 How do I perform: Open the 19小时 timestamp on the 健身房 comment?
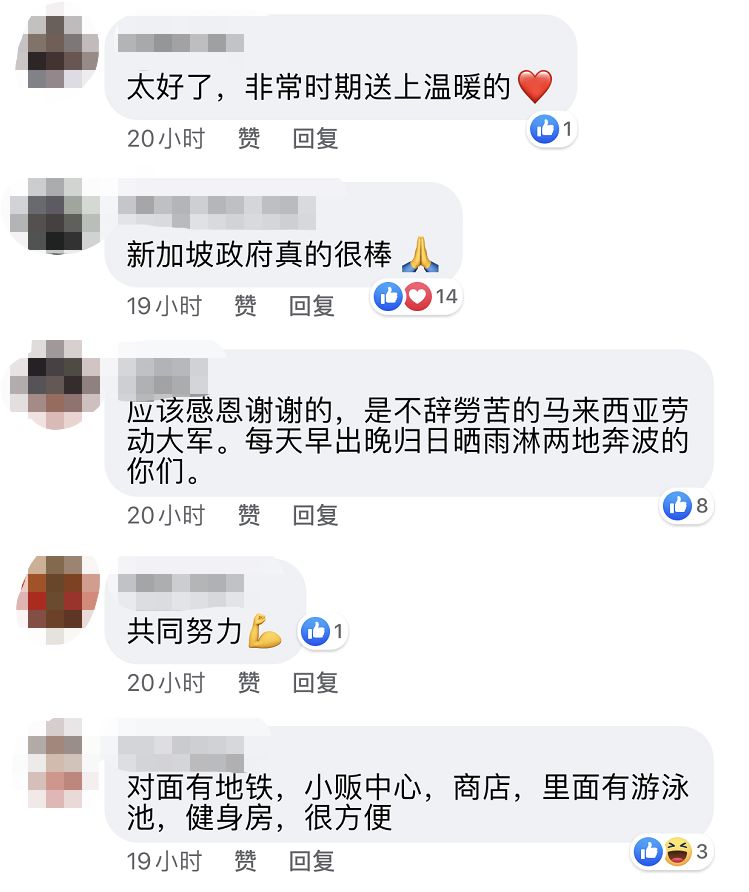click(164, 861)
